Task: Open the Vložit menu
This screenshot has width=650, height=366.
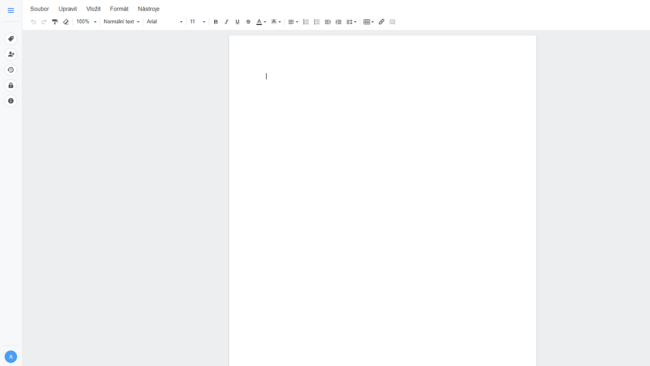Action: [x=93, y=9]
